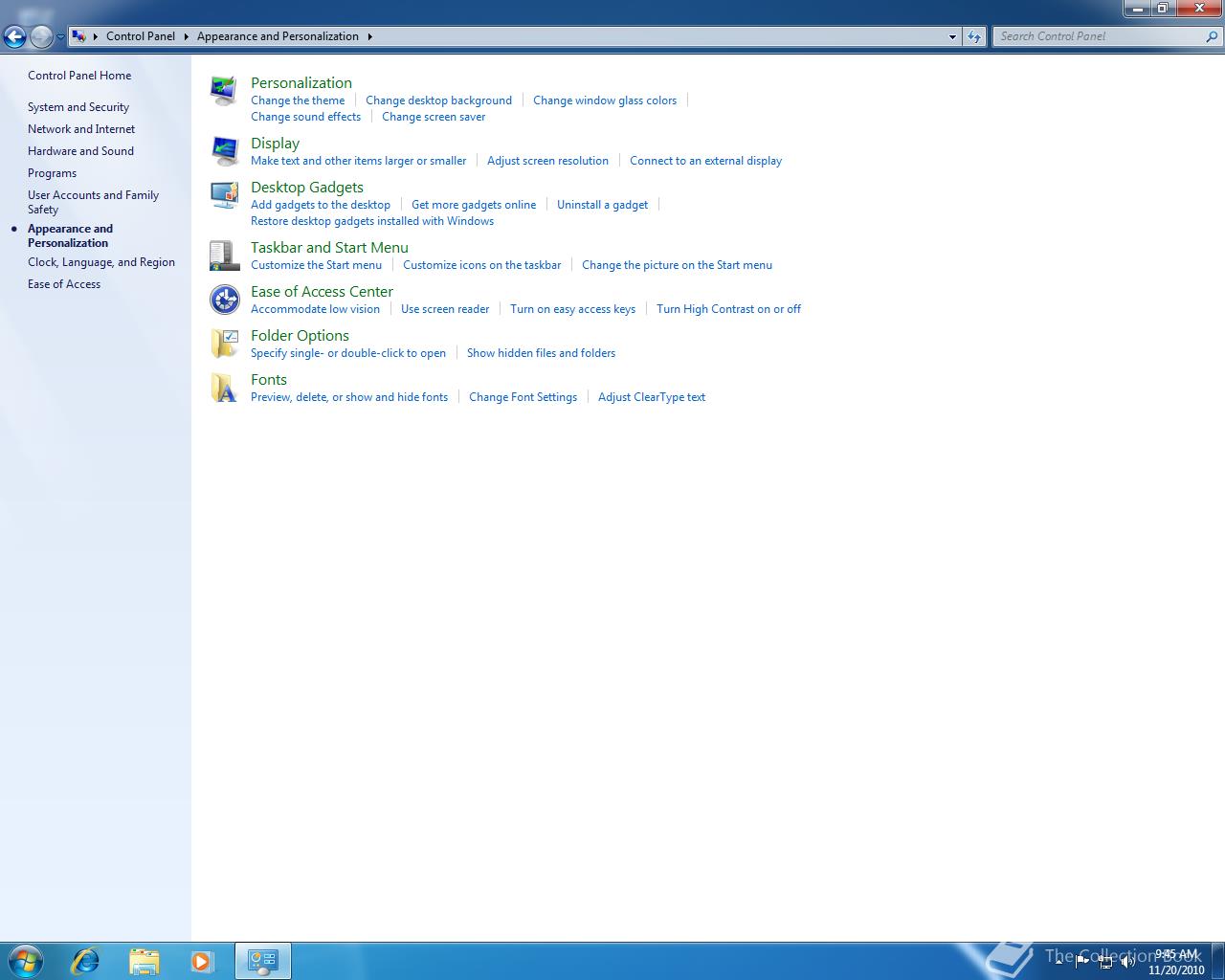
Task: Click the Action Center flag tray icon
Action: pos(1082,962)
